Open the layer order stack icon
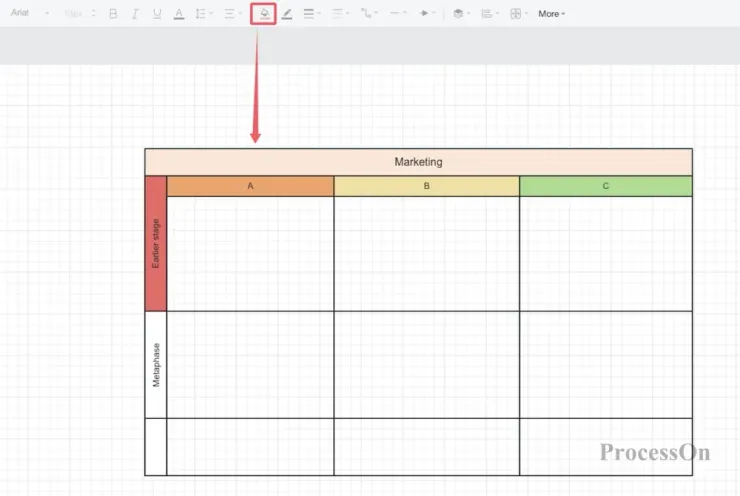Image resolution: width=740 pixels, height=496 pixels. point(461,14)
